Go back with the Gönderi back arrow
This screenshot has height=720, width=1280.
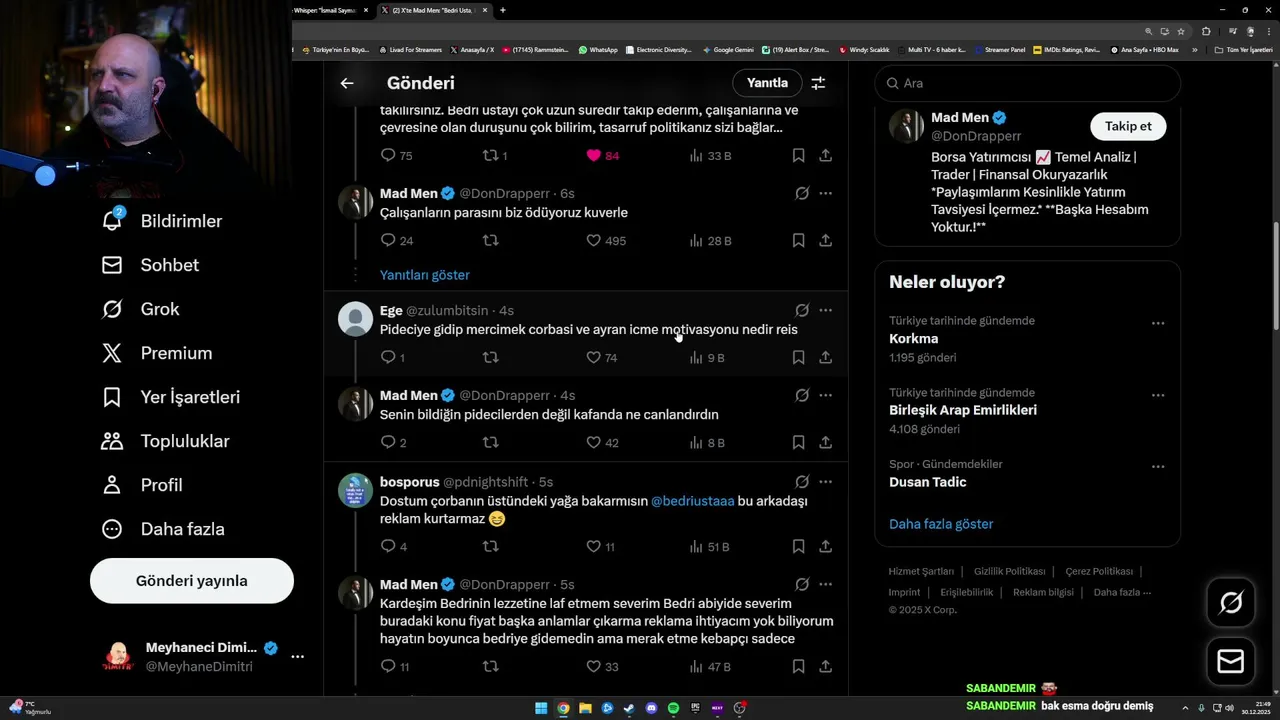[x=347, y=83]
